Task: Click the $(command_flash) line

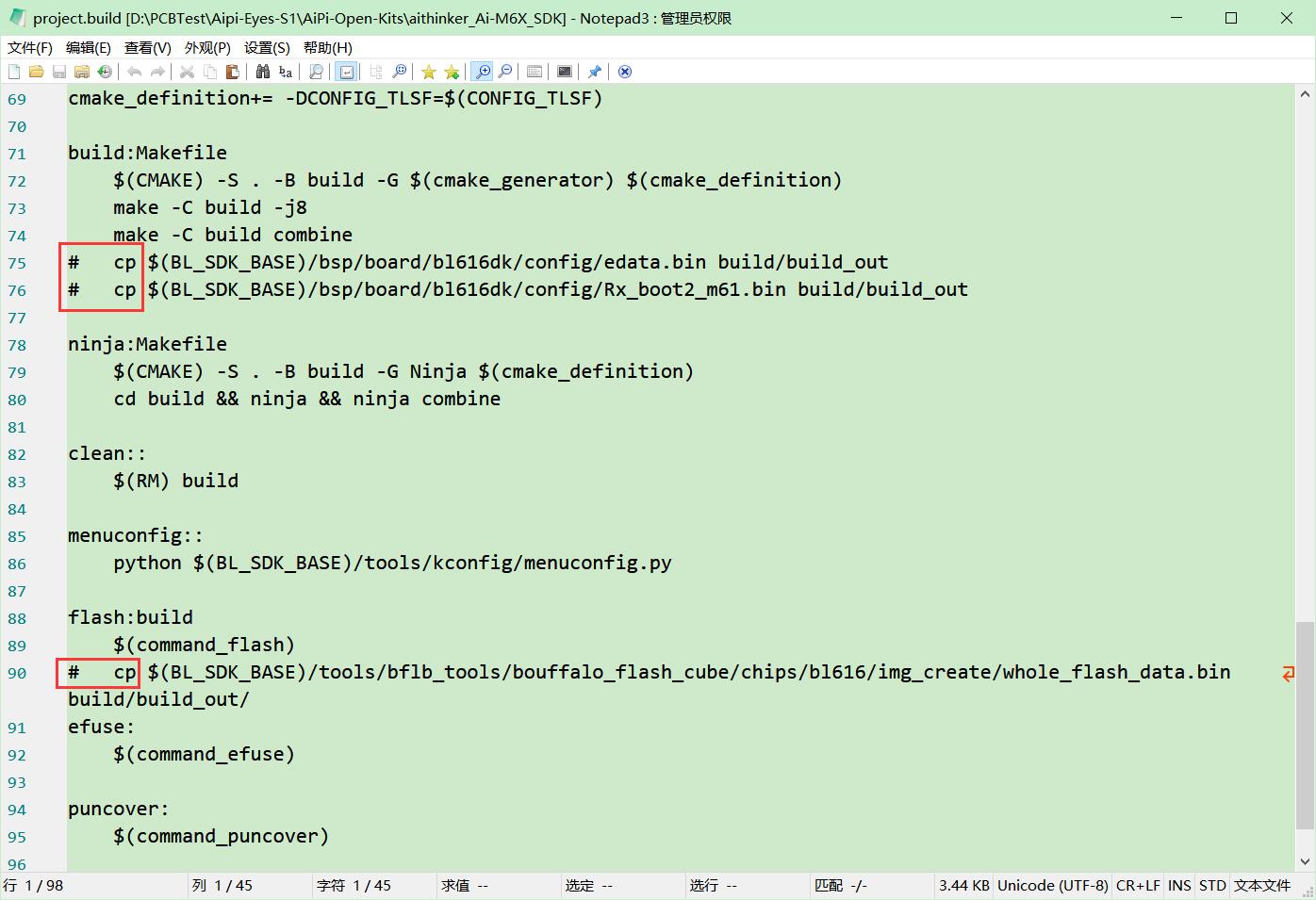Action: click(204, 645)
